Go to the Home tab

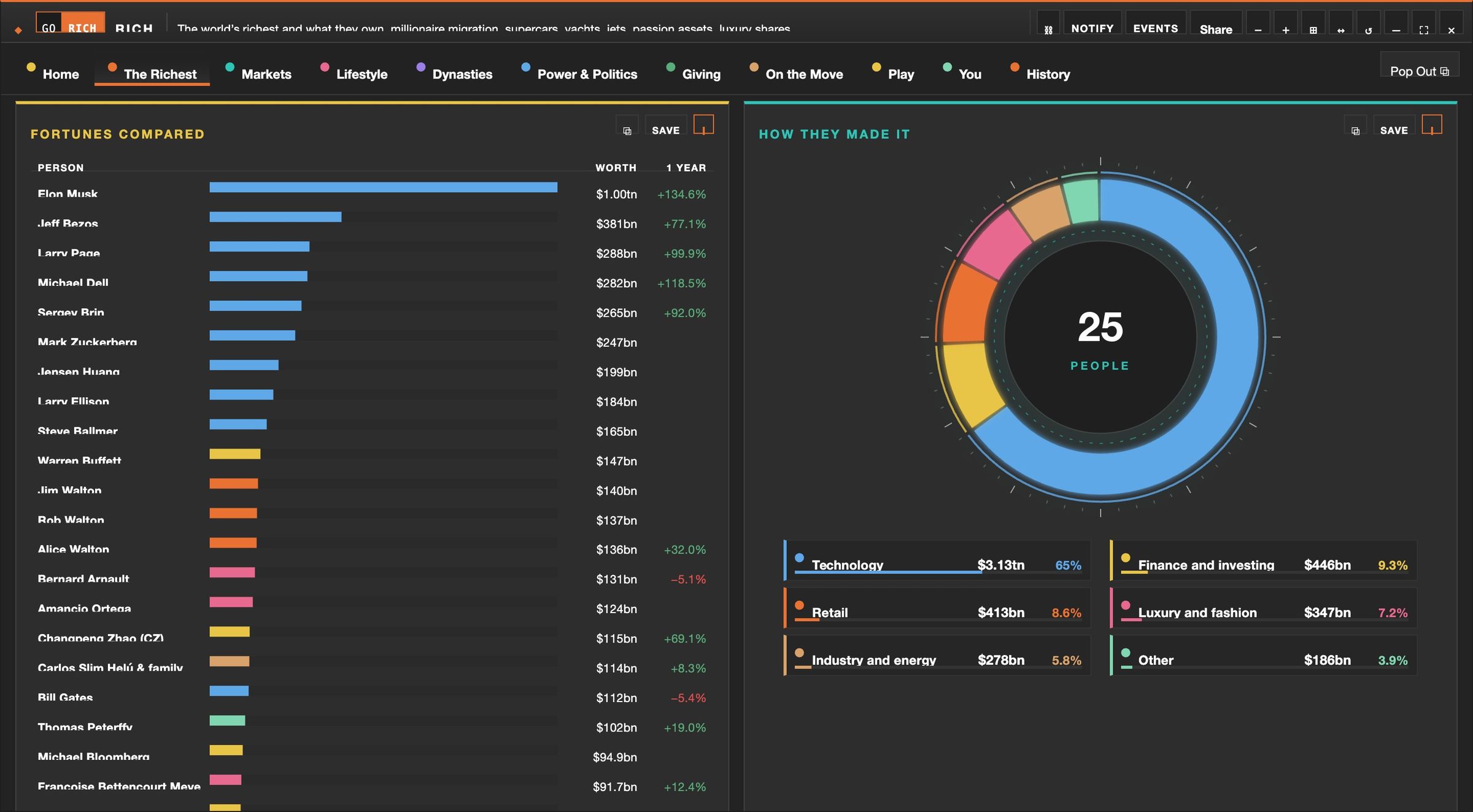point(53,73)
